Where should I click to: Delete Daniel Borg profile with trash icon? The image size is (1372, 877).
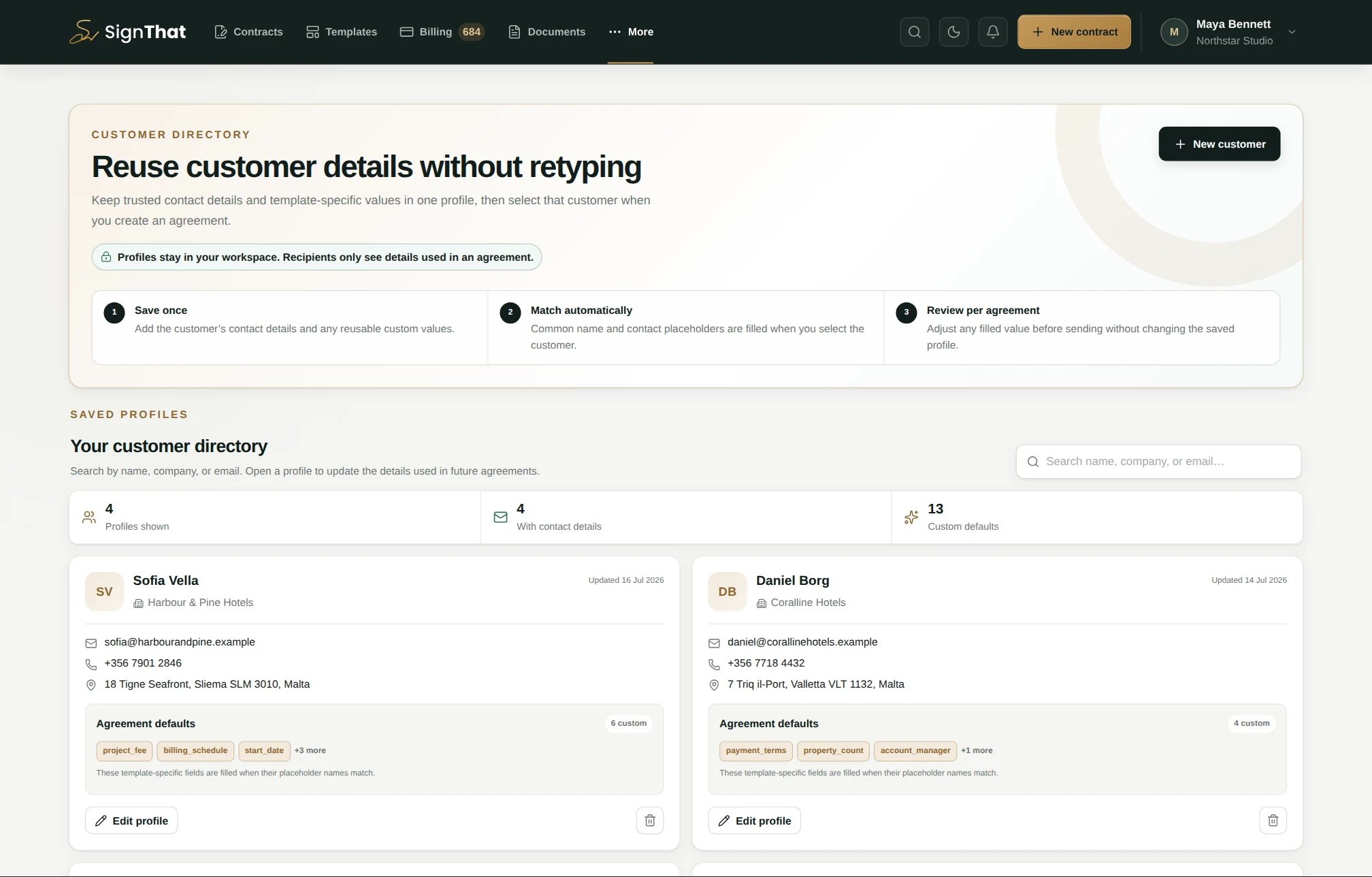(1273, 820)
